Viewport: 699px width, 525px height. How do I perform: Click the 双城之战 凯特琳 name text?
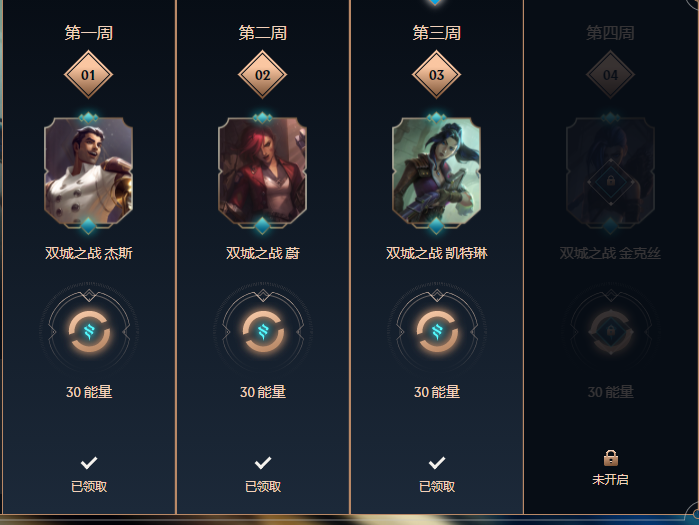pyautogui.click(x=436, y=253)
